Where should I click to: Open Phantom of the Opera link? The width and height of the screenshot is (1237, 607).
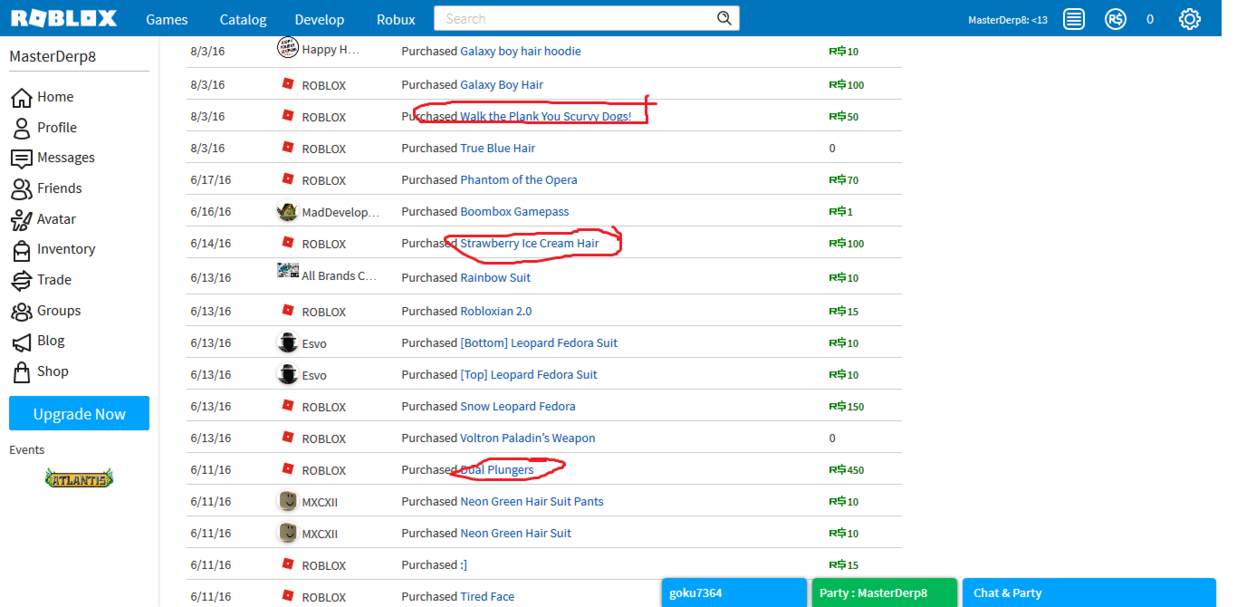click(x=518, y=180)
